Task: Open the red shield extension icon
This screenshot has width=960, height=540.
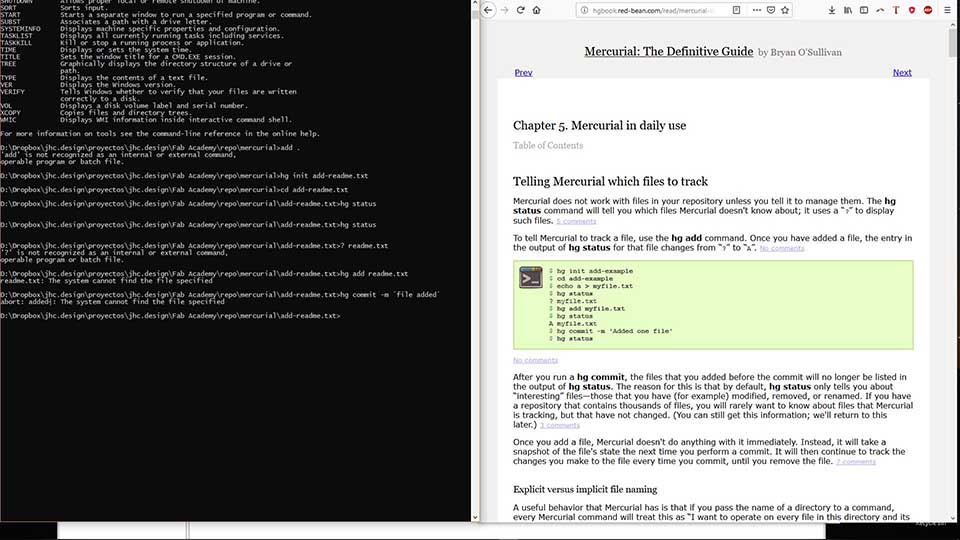Action: [x=912, y=10]
